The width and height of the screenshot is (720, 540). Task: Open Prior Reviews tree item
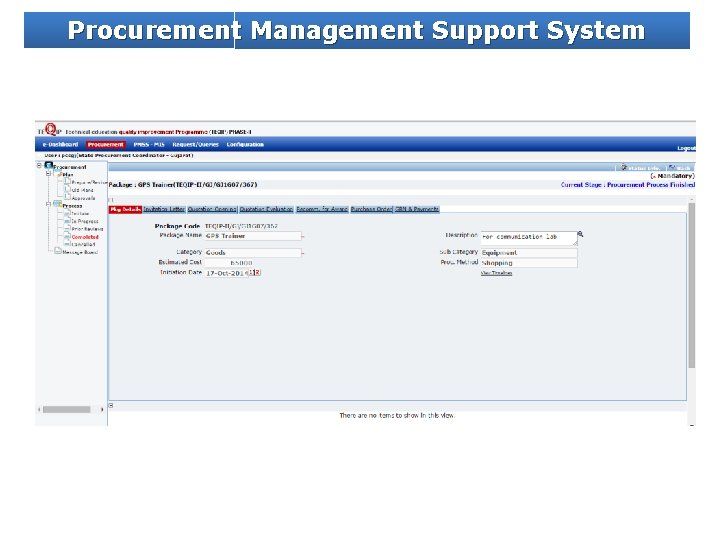(x=87, y=229)
